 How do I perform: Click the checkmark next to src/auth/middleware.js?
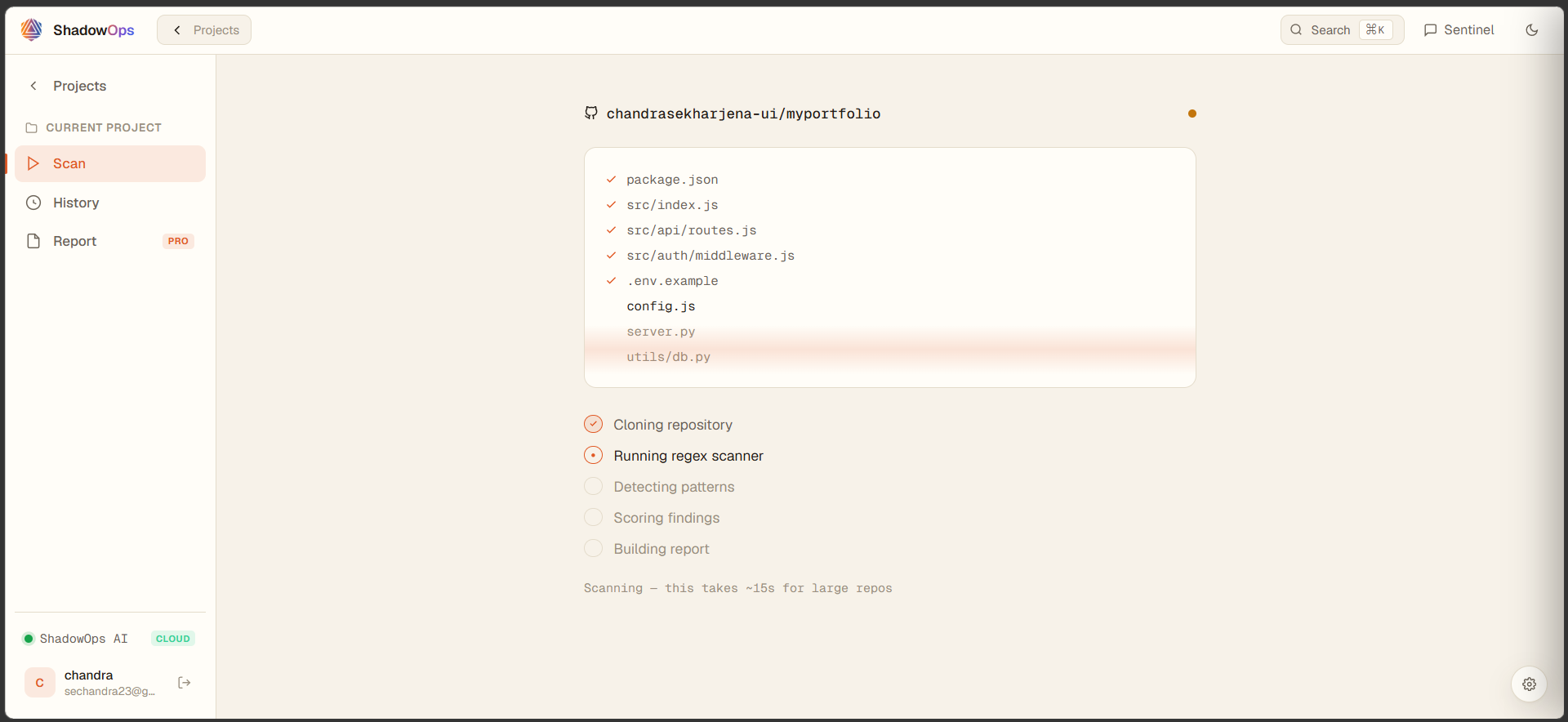[x=611, y=256]
